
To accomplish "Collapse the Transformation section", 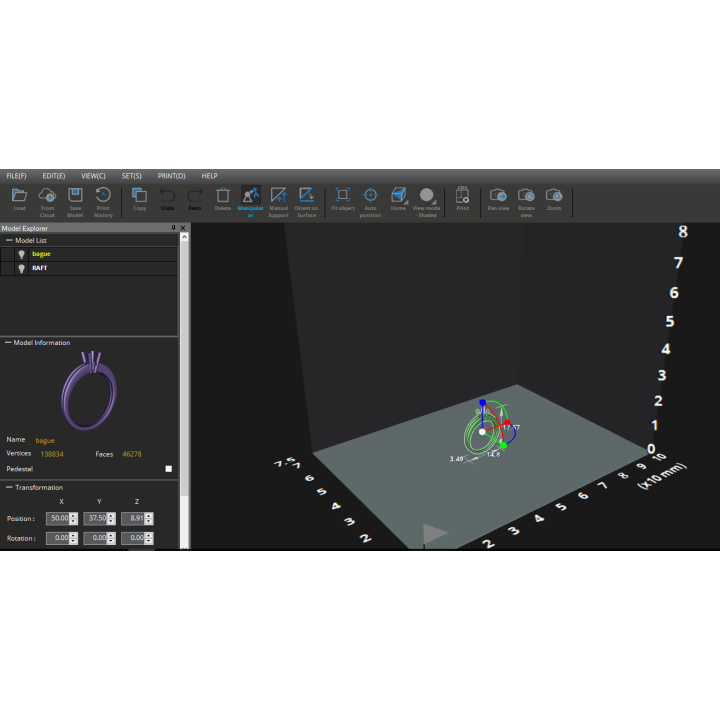I will click(x=9, y=487).
